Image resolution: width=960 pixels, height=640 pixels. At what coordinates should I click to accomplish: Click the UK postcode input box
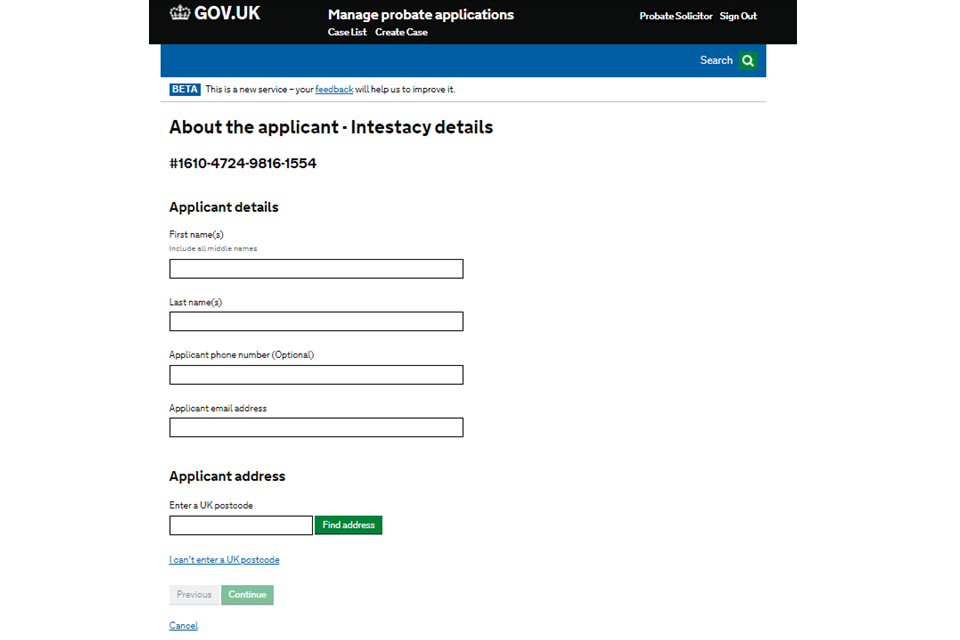click(x=241, y=526)
